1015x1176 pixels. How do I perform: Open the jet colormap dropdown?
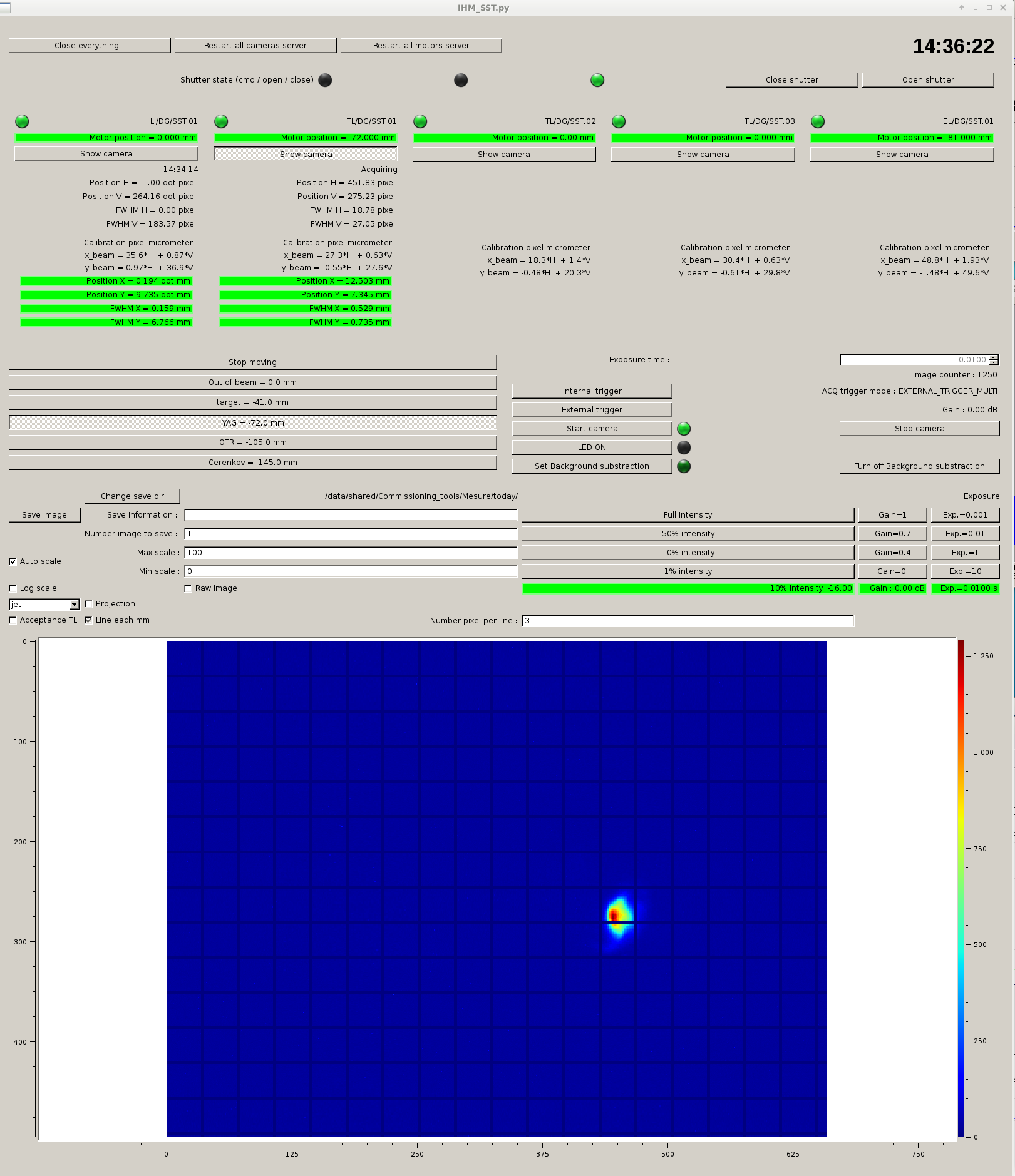pos(74,605)
